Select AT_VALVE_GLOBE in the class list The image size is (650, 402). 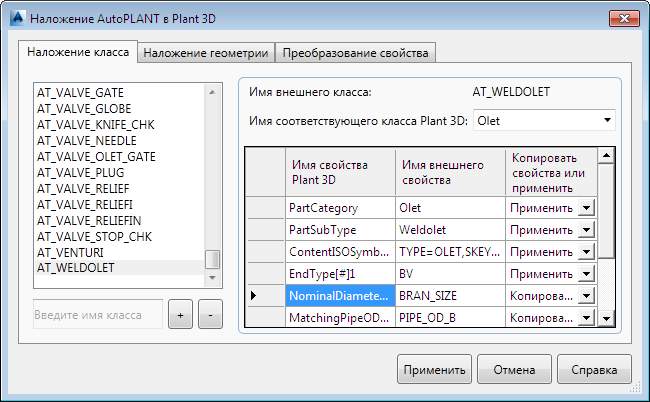coord(119,109)
